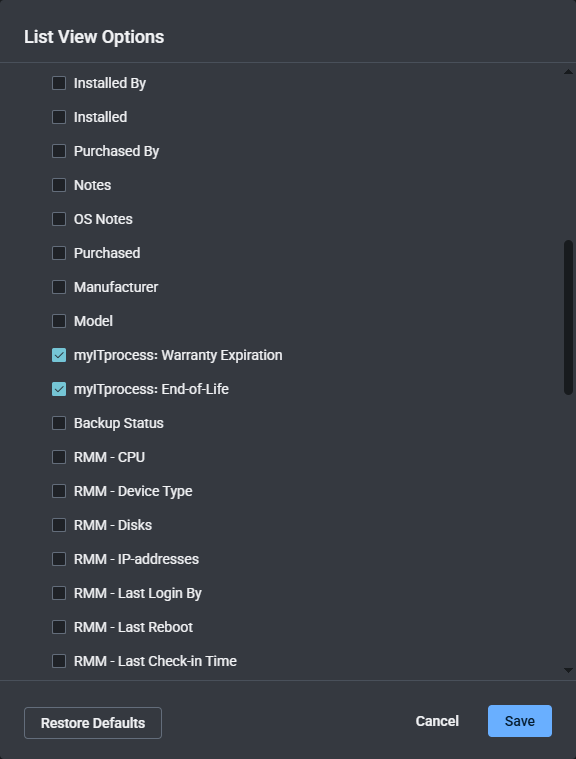Check the Installed By checkbox

[x=59, y=83]
